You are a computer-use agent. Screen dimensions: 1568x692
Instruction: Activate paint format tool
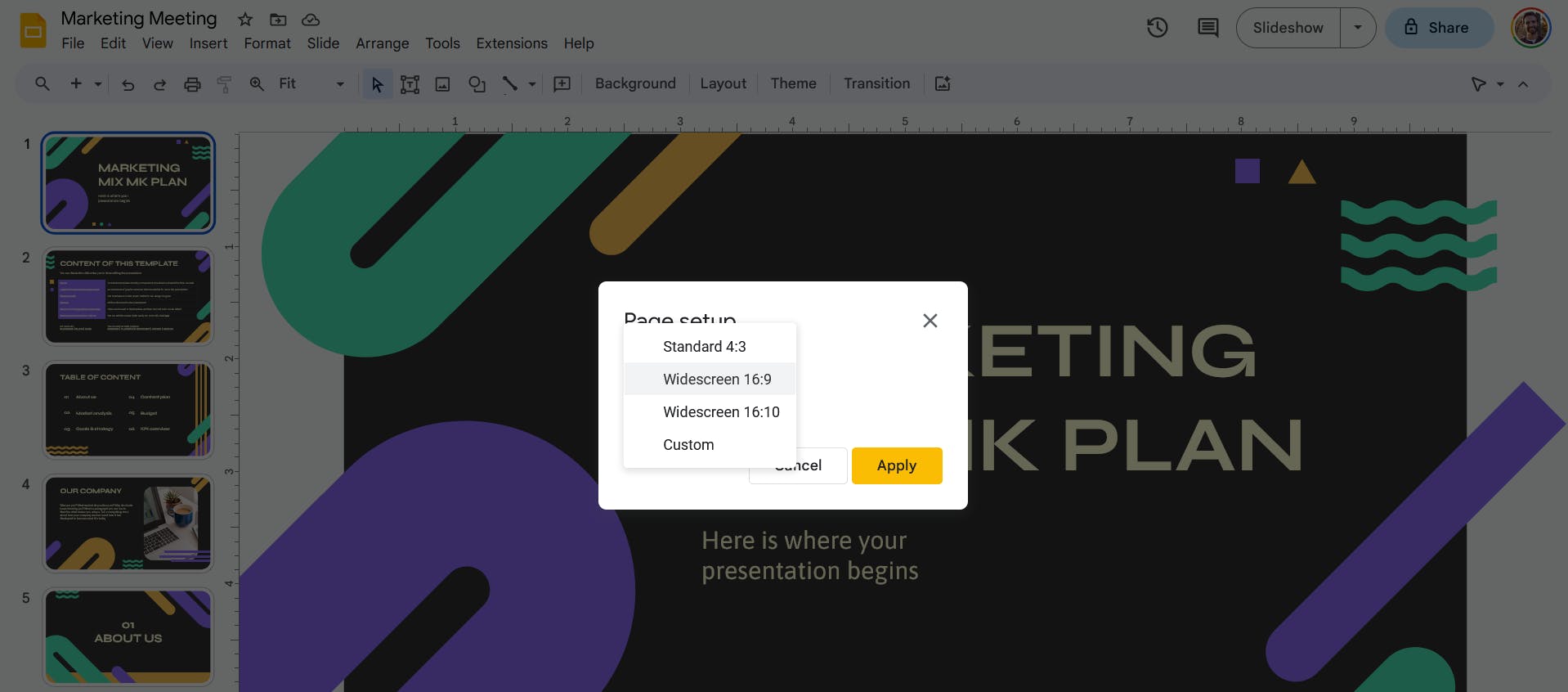point(224,83)
